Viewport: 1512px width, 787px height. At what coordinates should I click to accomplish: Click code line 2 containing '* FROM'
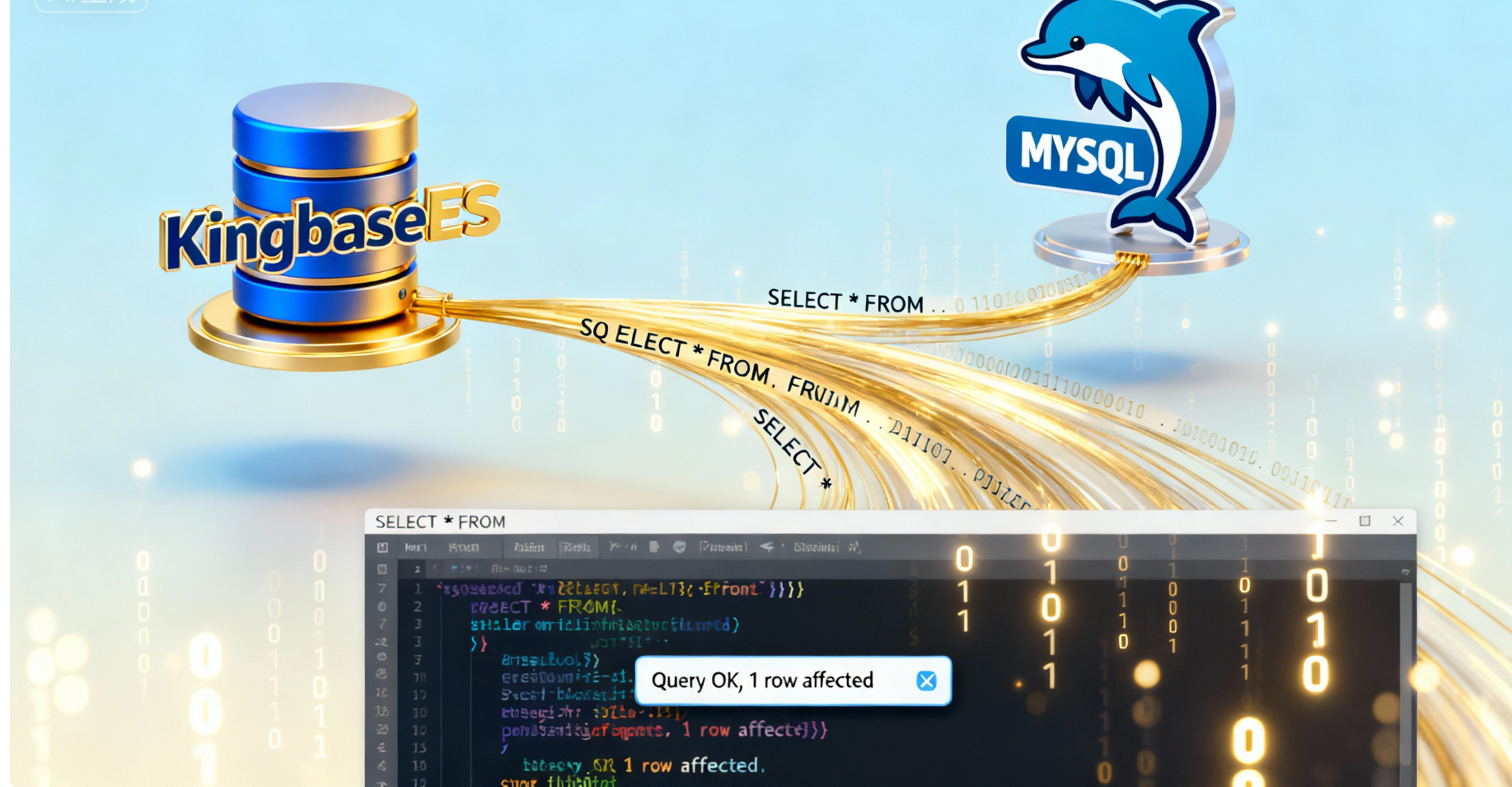[x=545, y=607]
